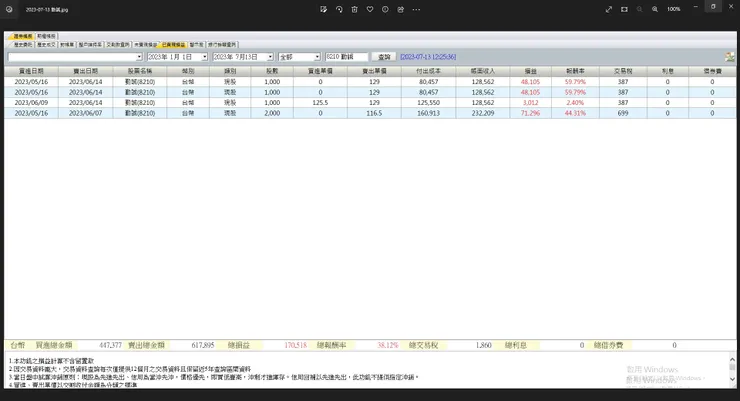Open the three-dot more options menu
This screenshot has height=401, width=740.
point(416,9)
